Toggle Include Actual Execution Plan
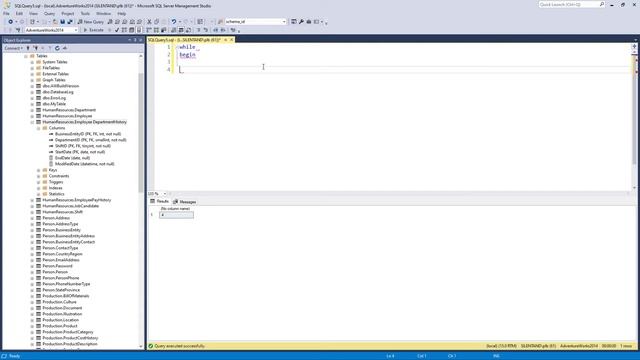Image resolution: width=640 pixels, height=360 pixels. (148, 30)
